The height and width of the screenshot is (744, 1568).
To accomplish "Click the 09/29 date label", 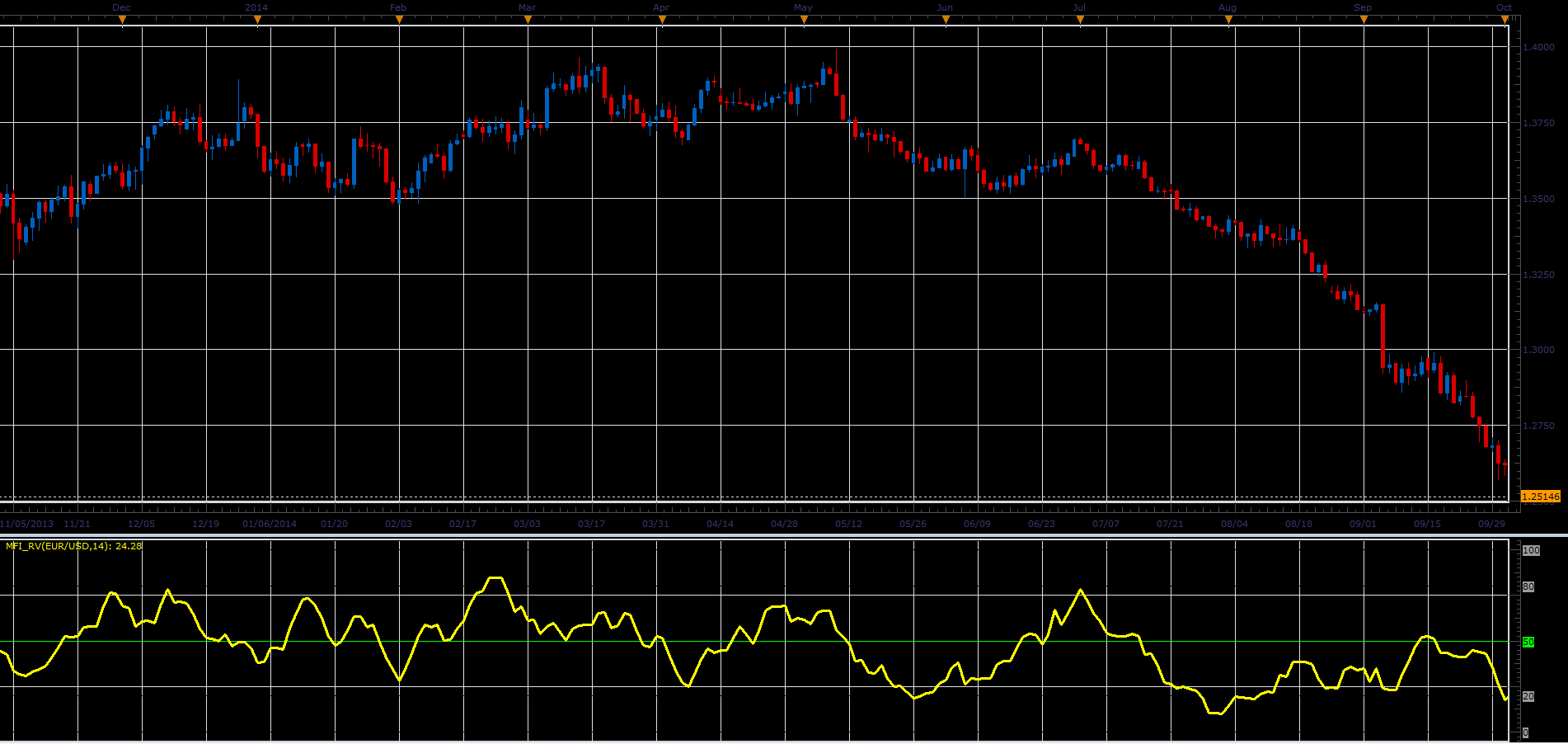I will (x=1492, y=524).
